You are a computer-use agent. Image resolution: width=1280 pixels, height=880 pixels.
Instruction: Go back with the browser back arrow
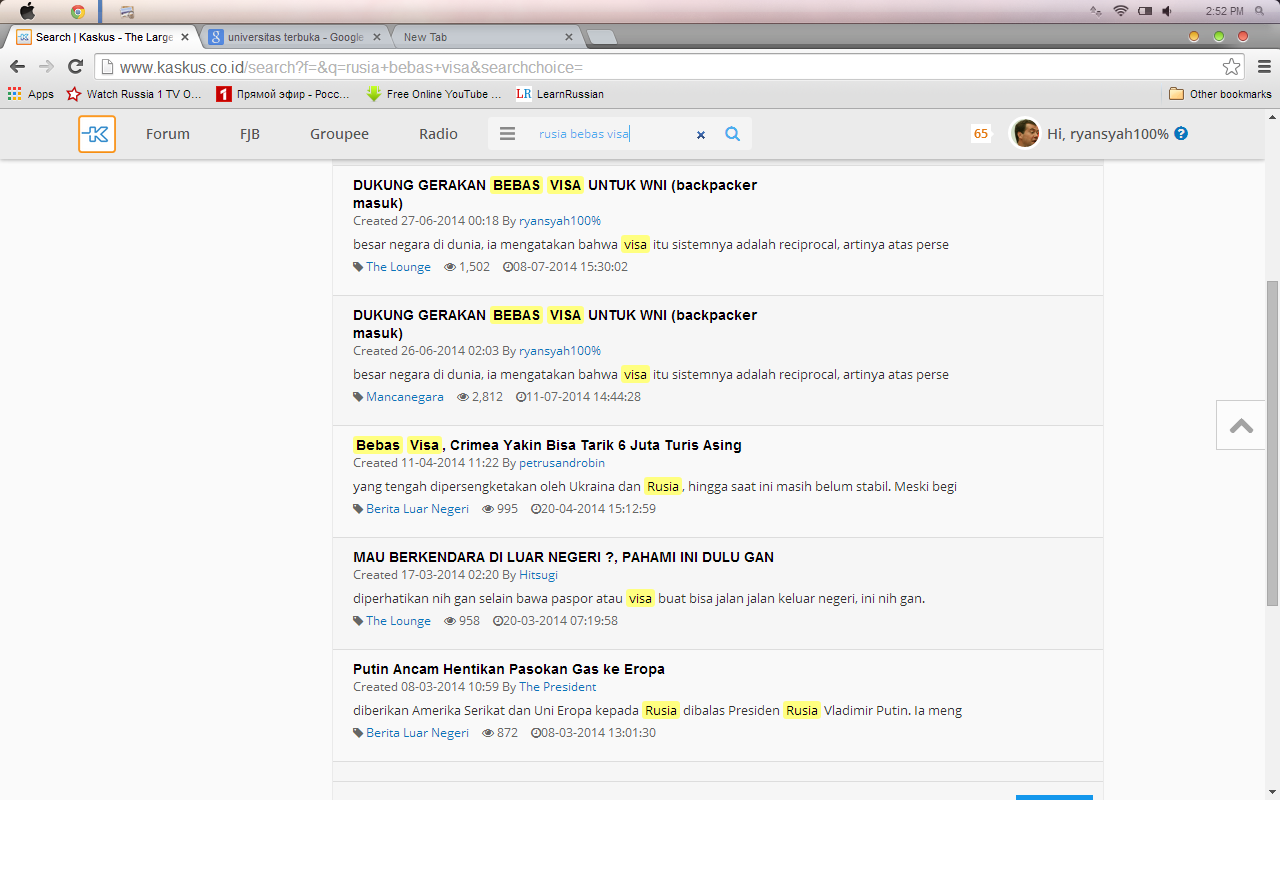(17, 67)
